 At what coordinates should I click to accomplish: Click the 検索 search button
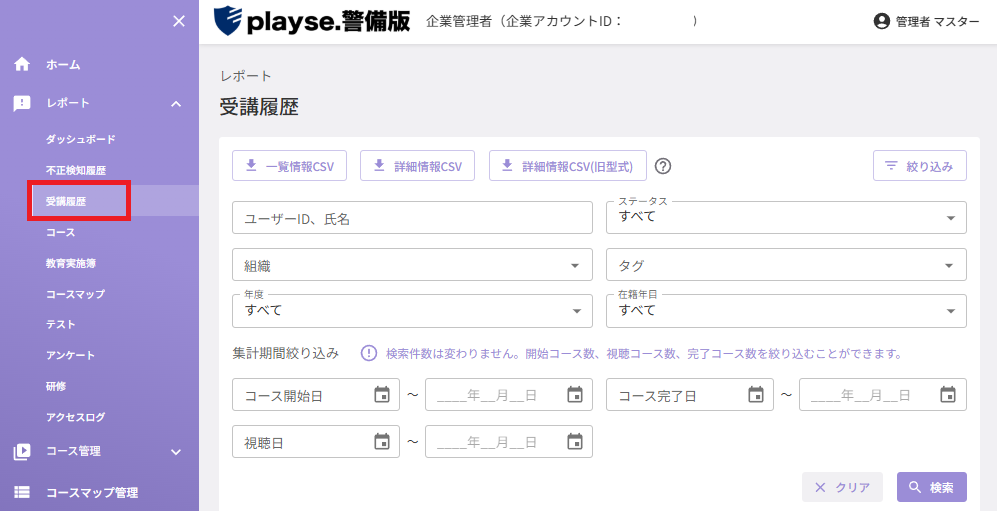932,487
